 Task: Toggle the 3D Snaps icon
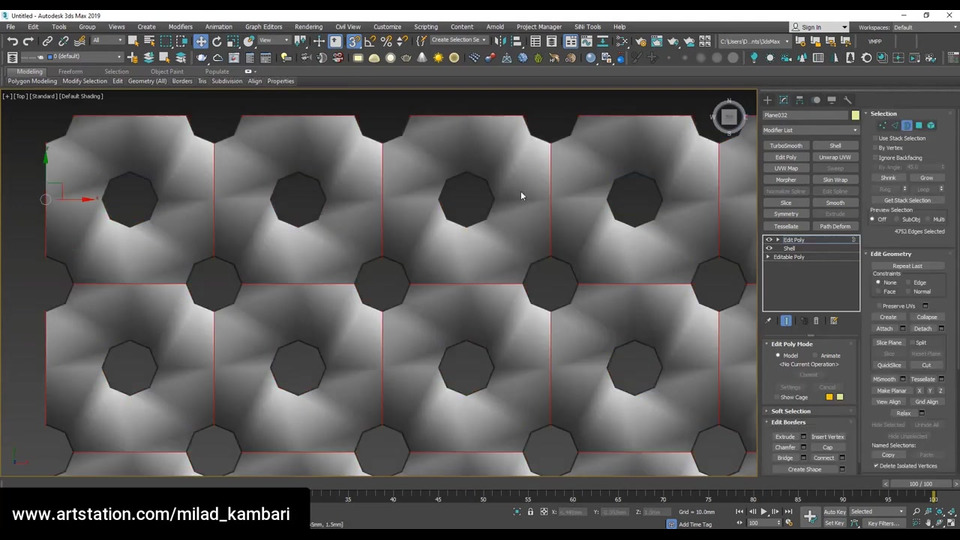tap(354, 41)
